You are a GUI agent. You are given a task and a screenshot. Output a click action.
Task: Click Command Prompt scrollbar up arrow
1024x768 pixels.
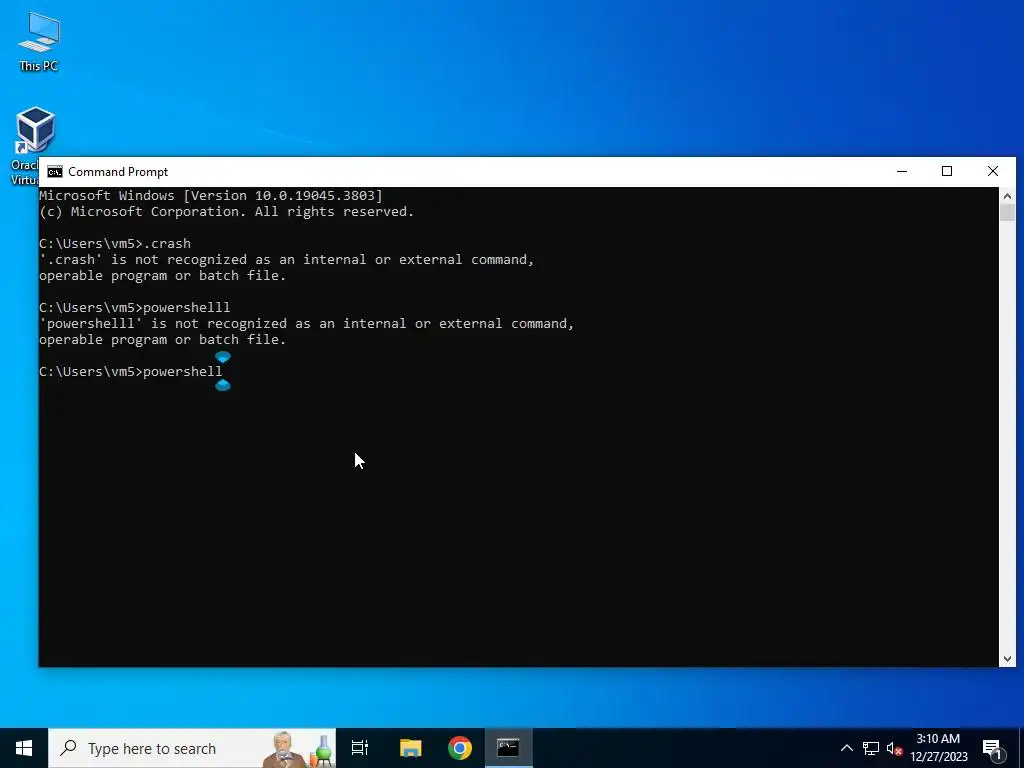coord(1007,196)
